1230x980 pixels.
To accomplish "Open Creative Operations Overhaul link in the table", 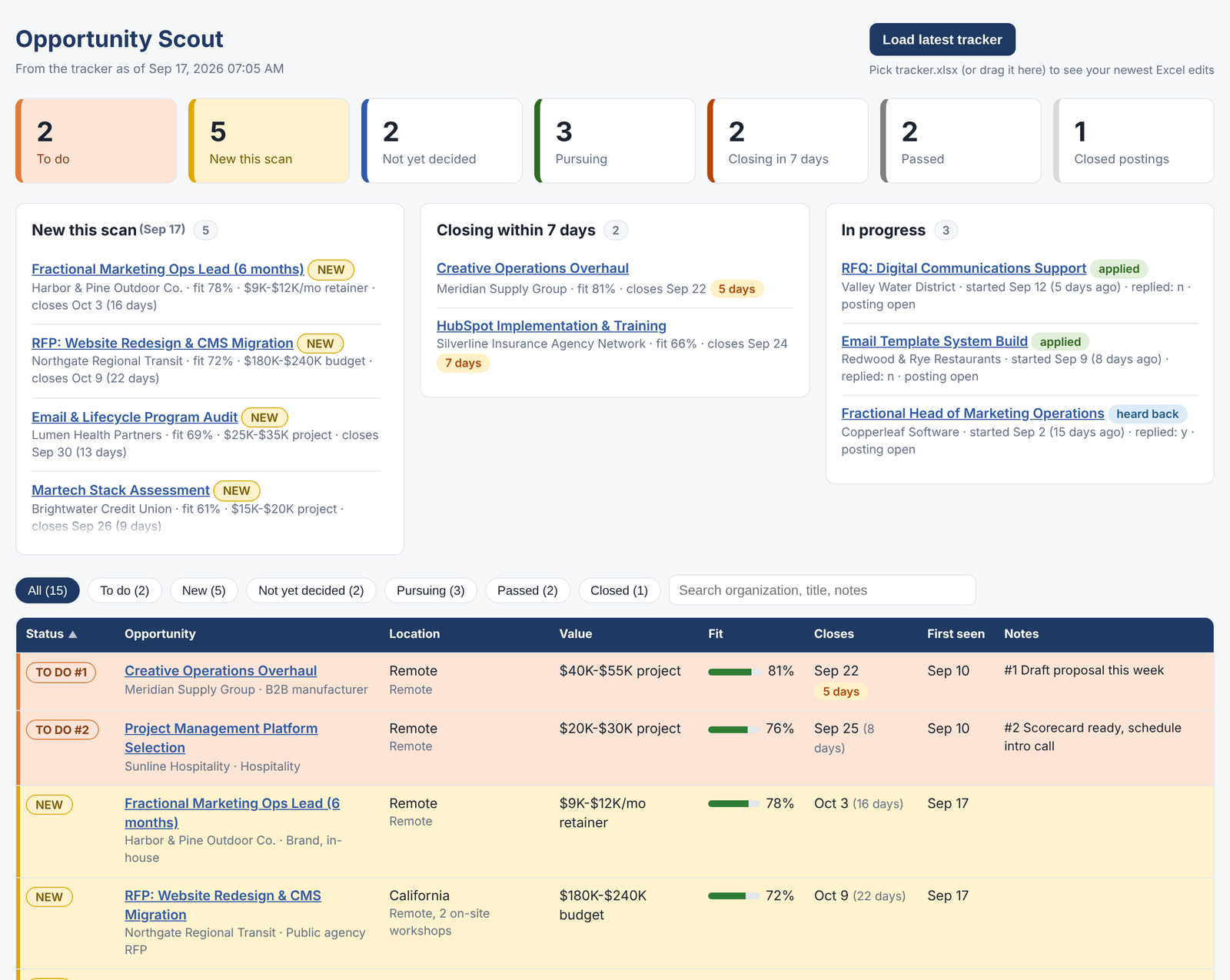I will 221,671.
